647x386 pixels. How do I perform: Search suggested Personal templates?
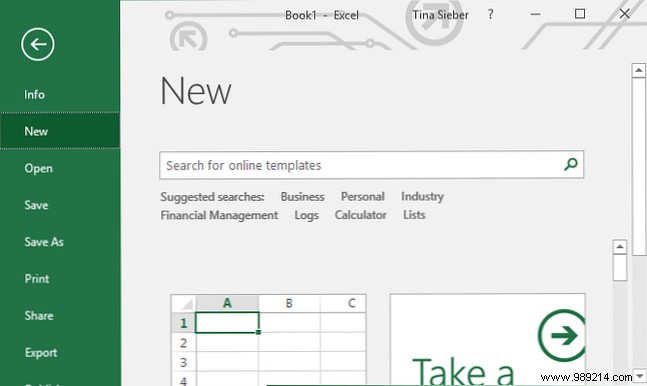(362, 197)
